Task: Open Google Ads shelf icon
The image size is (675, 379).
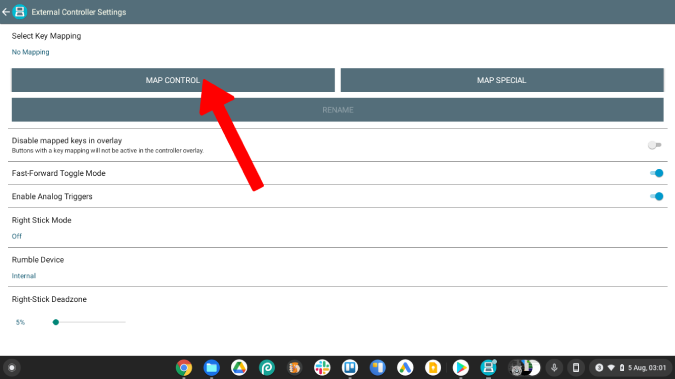Action: tap(405, 368)
